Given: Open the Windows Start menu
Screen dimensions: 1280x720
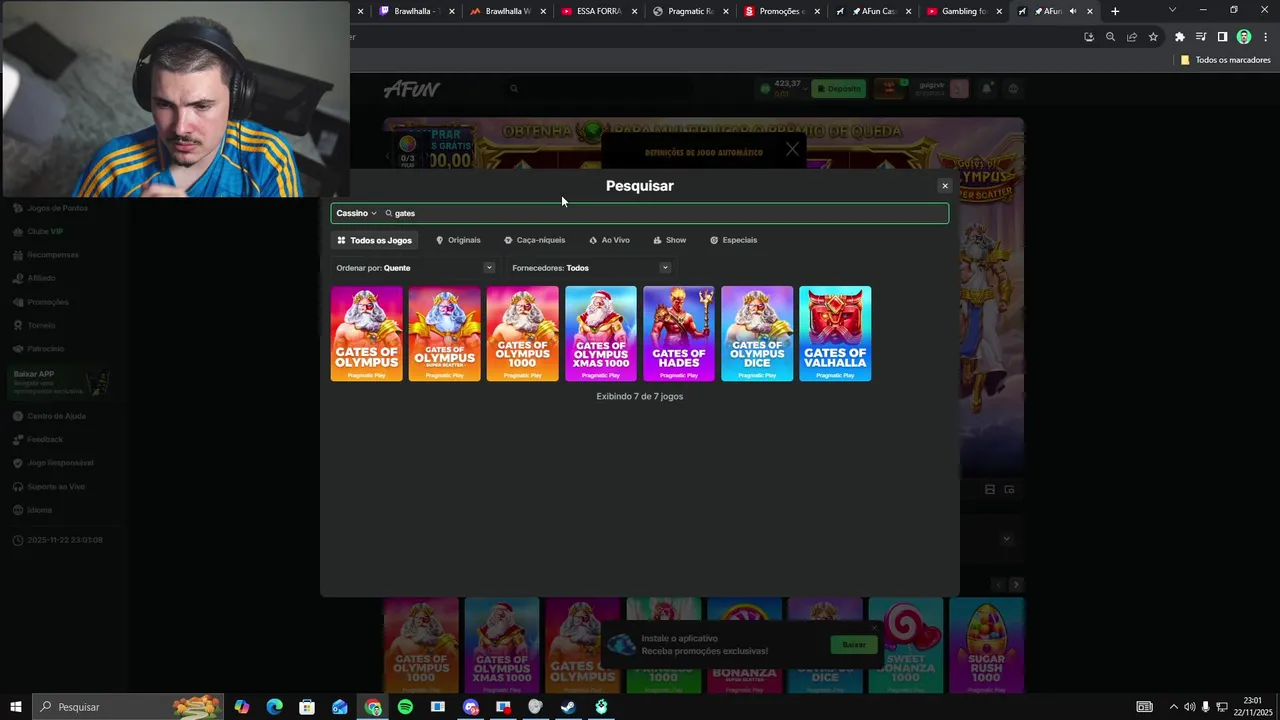Looking at the screenshot, I should (x=16, y=707).
